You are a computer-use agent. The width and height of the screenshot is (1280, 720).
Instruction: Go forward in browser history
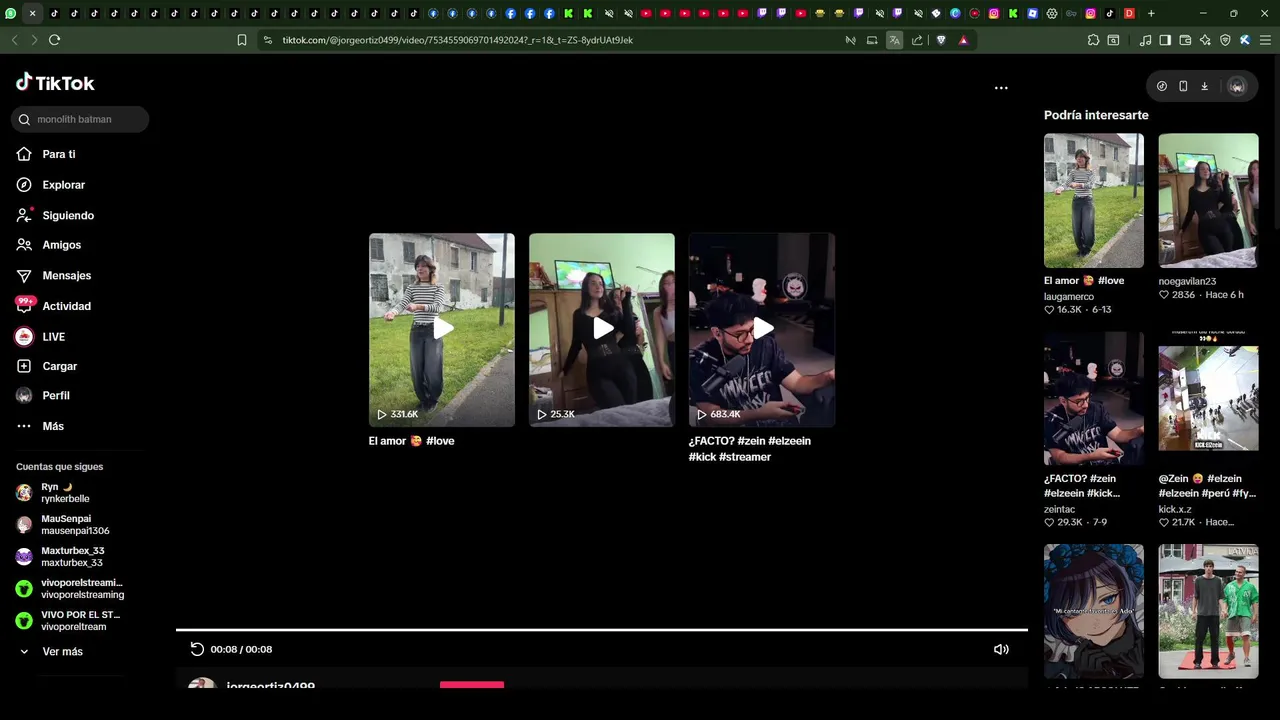click(34, 40)
